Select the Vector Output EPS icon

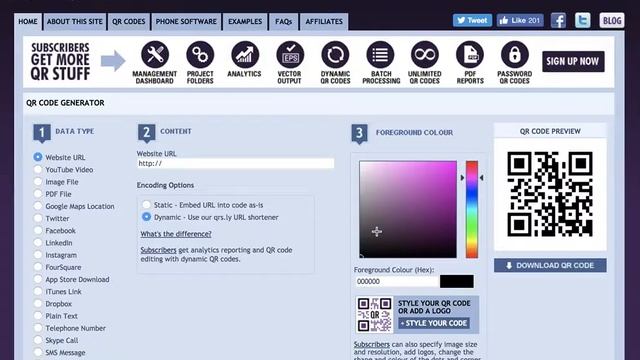[x=290, y=55]
